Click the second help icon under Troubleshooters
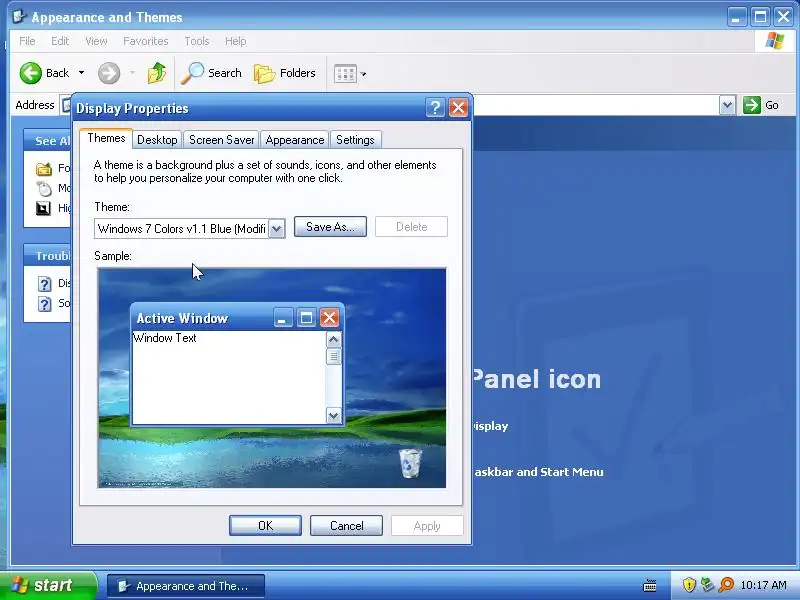Image resolution: width=800 pixels, height=600 pixels. pyautogui.click(x=45, y=304)
